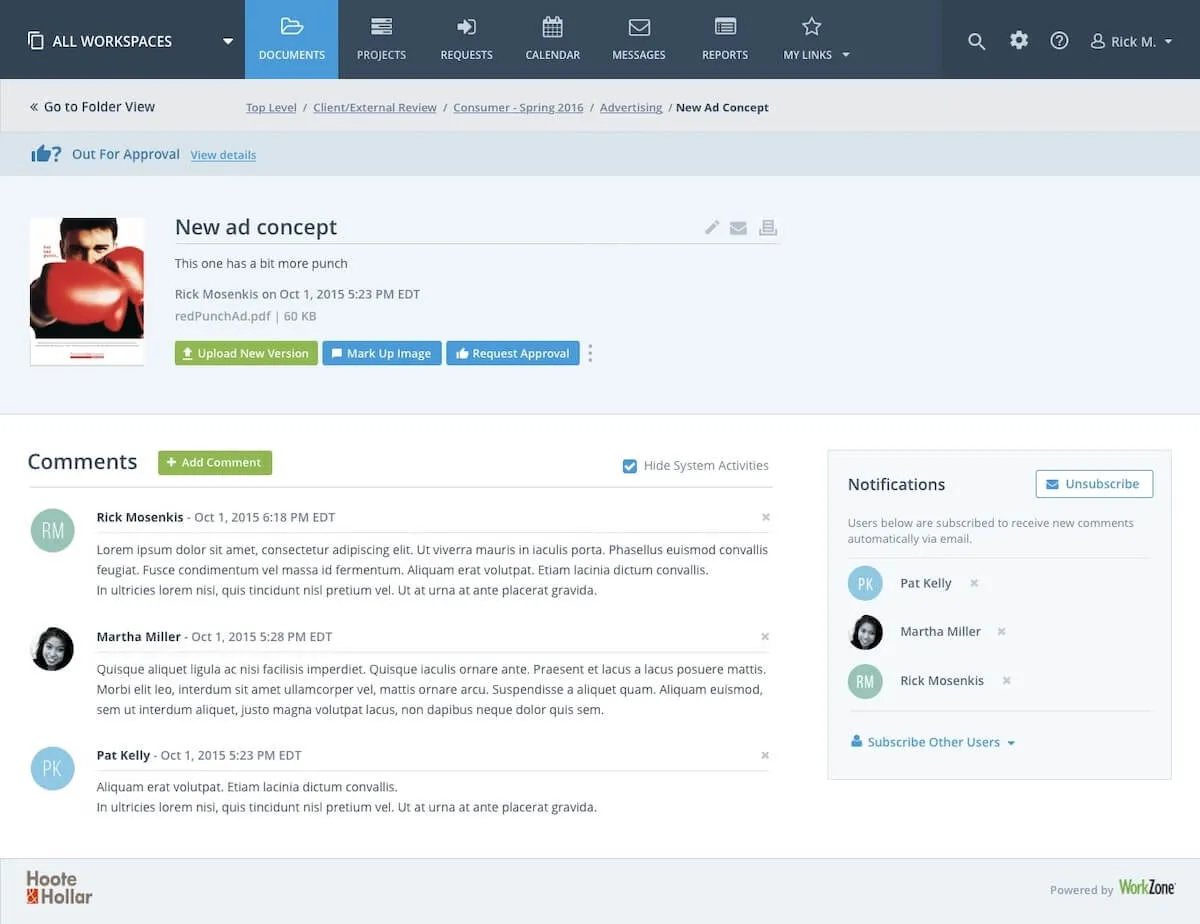Open the View details link
The height and width of the screenshot is (924, 1200).
point(223,155)
